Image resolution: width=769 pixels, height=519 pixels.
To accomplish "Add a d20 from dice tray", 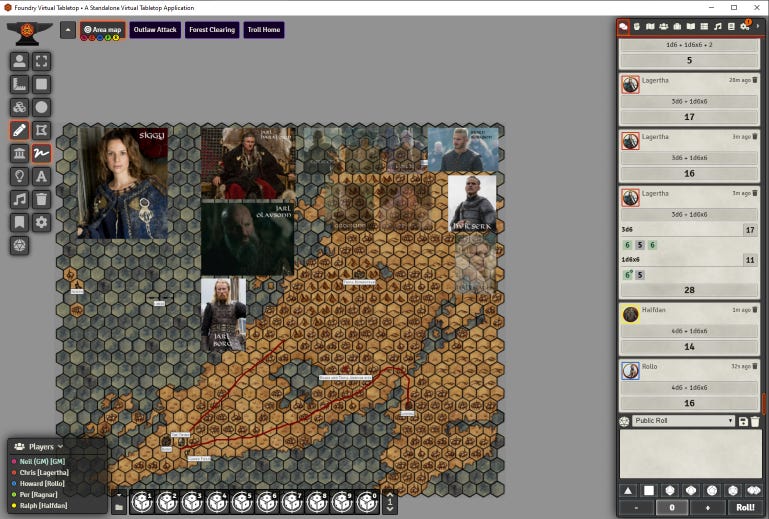I will pyautogui.click(x=733, y=490).
